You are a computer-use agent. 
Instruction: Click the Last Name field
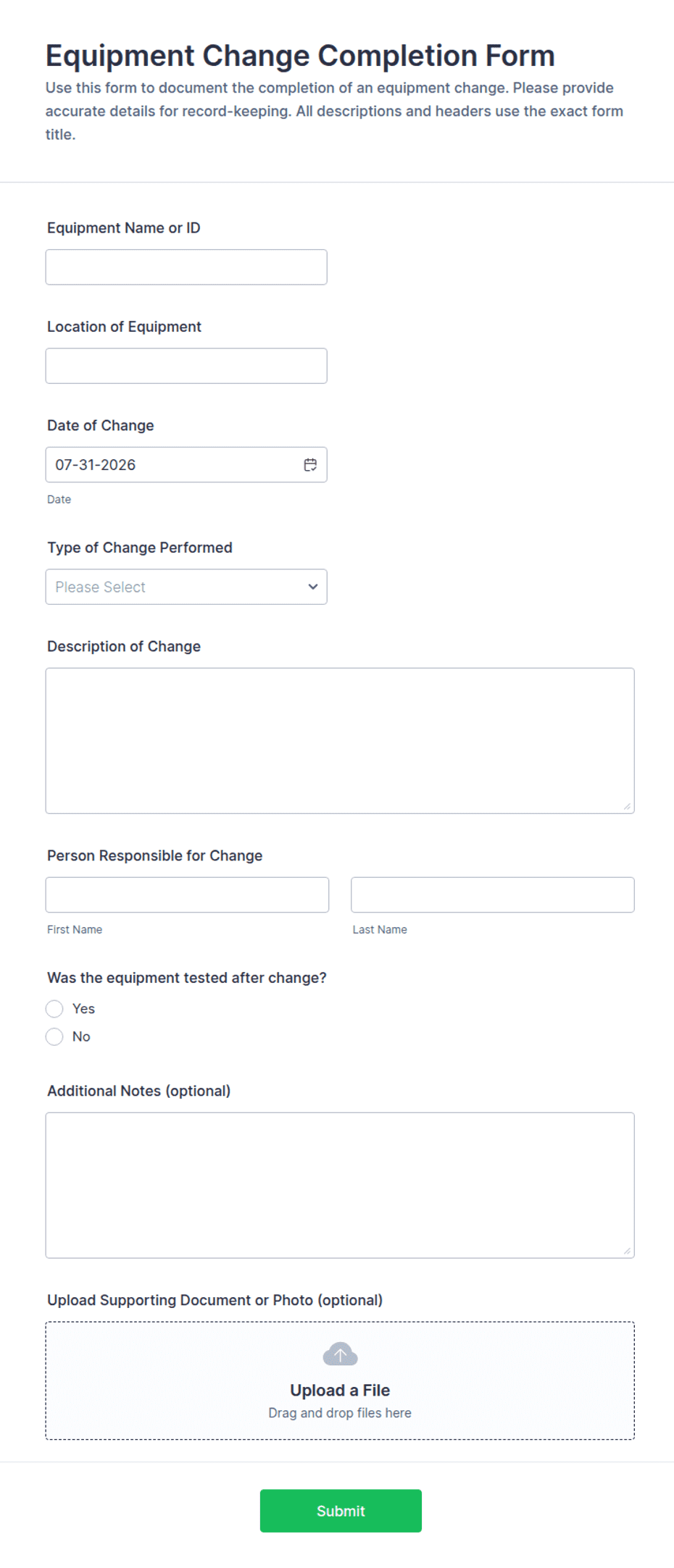tap(493, 895)
